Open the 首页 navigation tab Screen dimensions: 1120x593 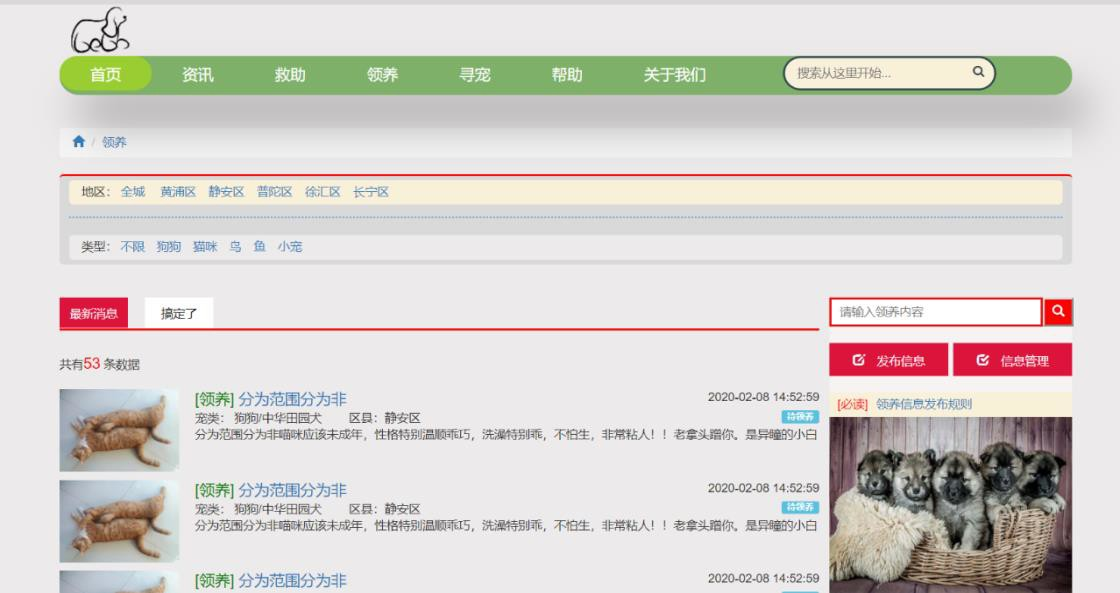coord(106,75)
